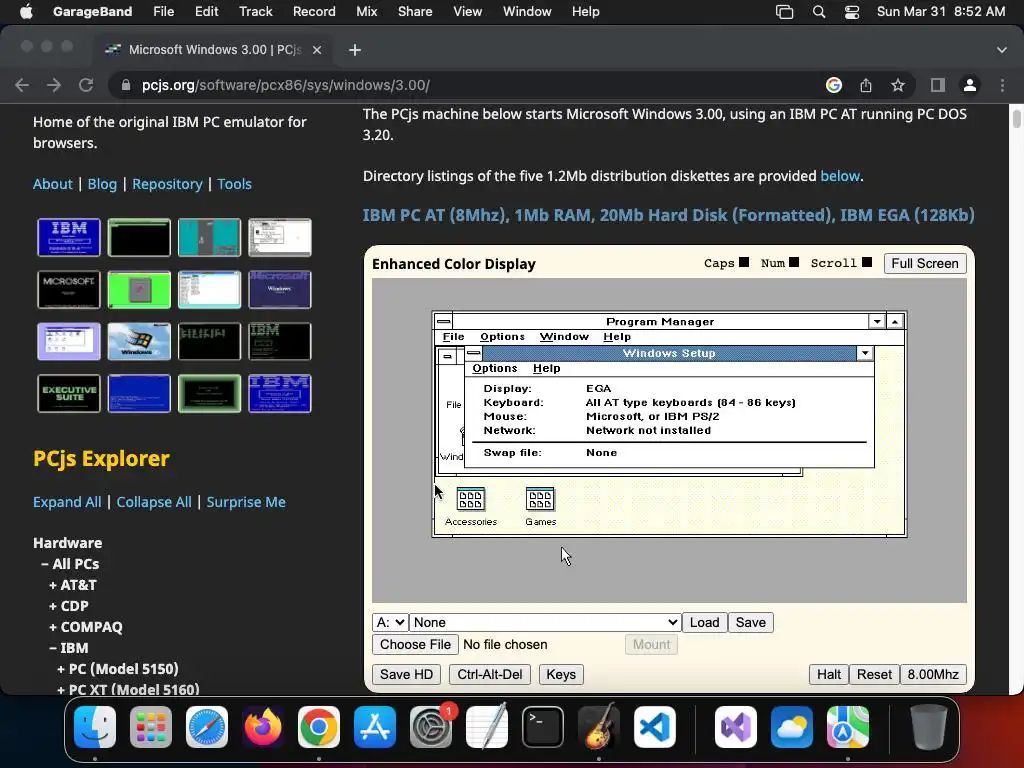The height and width of the screenshot is (768, 1024).
Task: Click the Windows Setup minimize arrow
Action: point(865,353)
